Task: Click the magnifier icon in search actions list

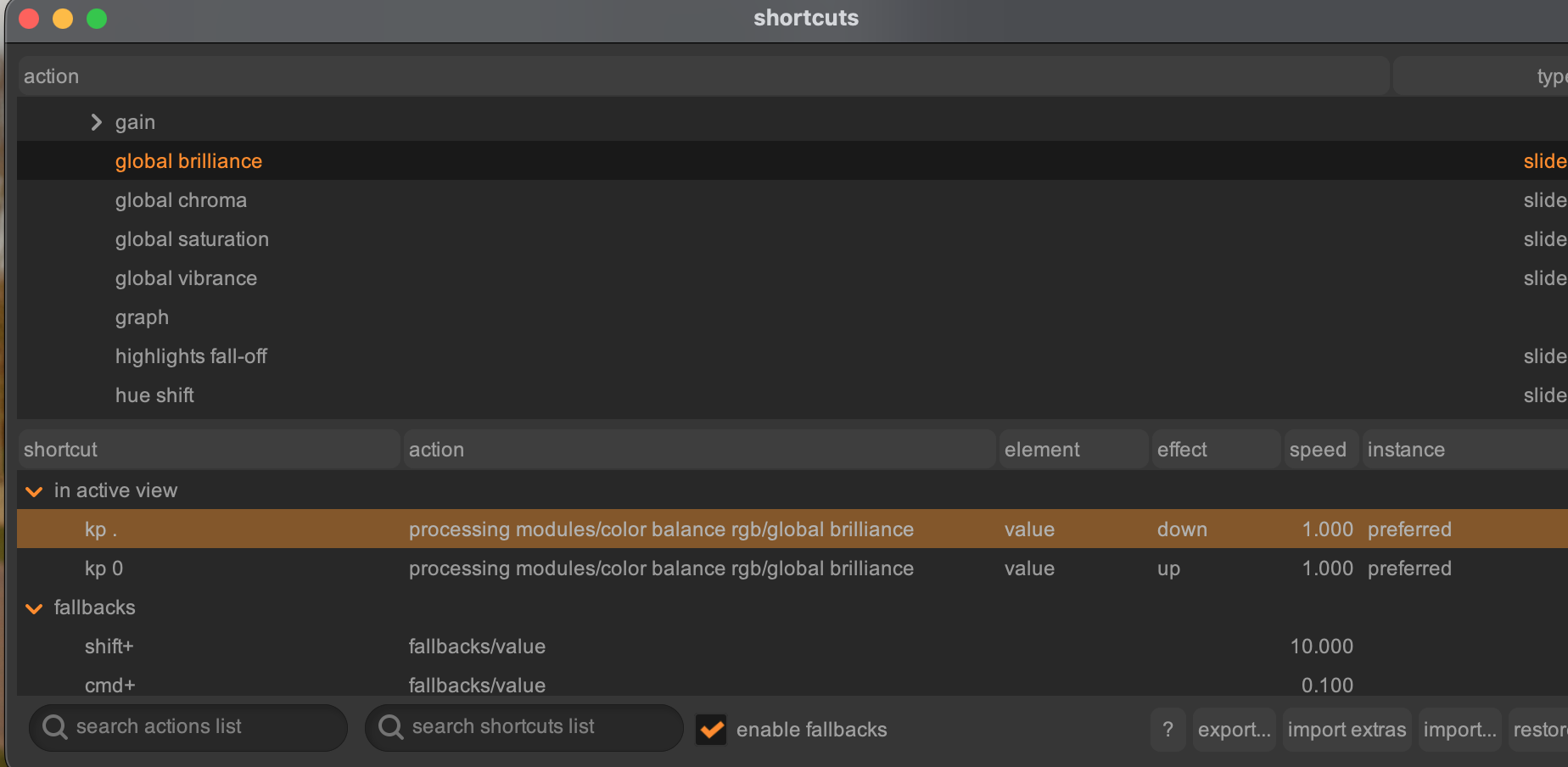Action: coord(54,726)
